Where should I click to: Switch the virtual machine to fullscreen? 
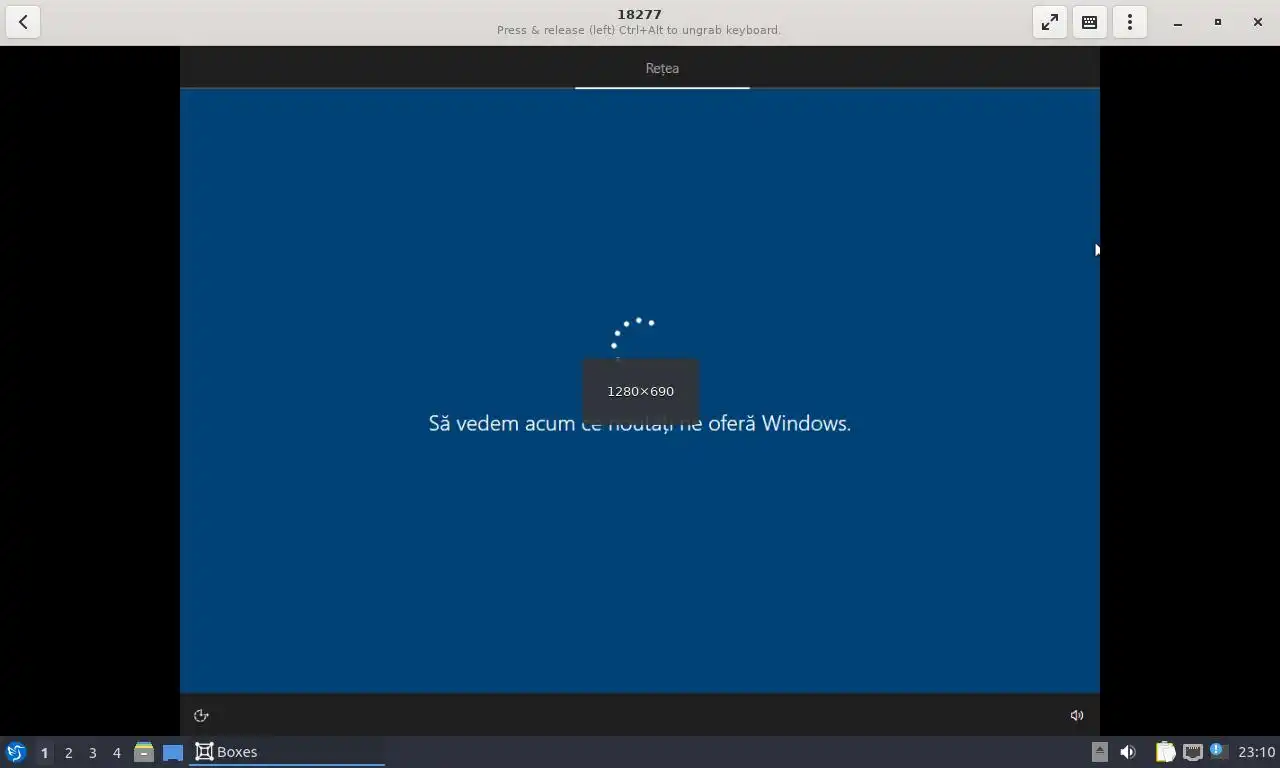(x=1050, y=22)
